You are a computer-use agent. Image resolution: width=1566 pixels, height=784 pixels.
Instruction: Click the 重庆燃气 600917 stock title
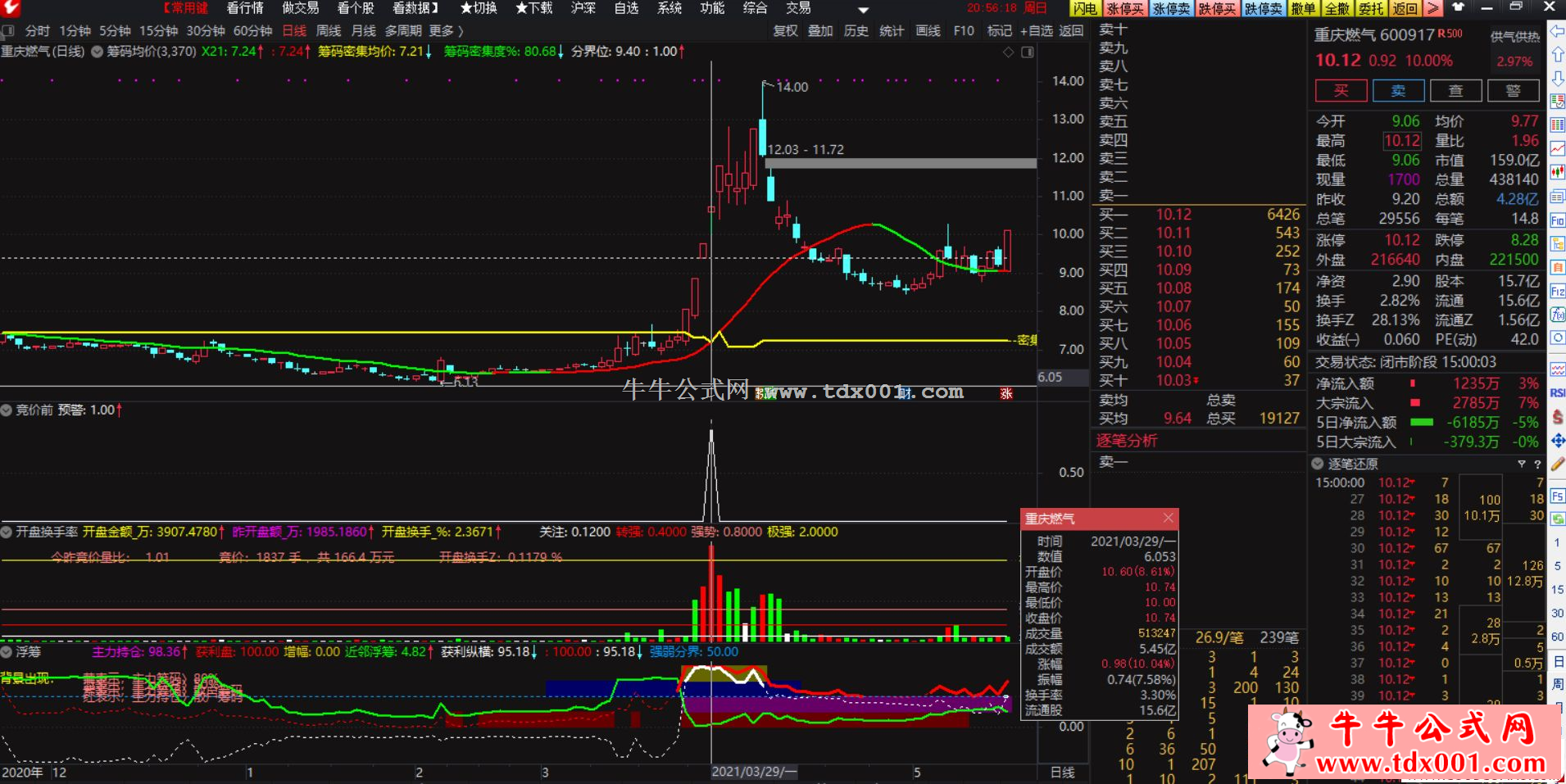click(x=1374, y=35)
